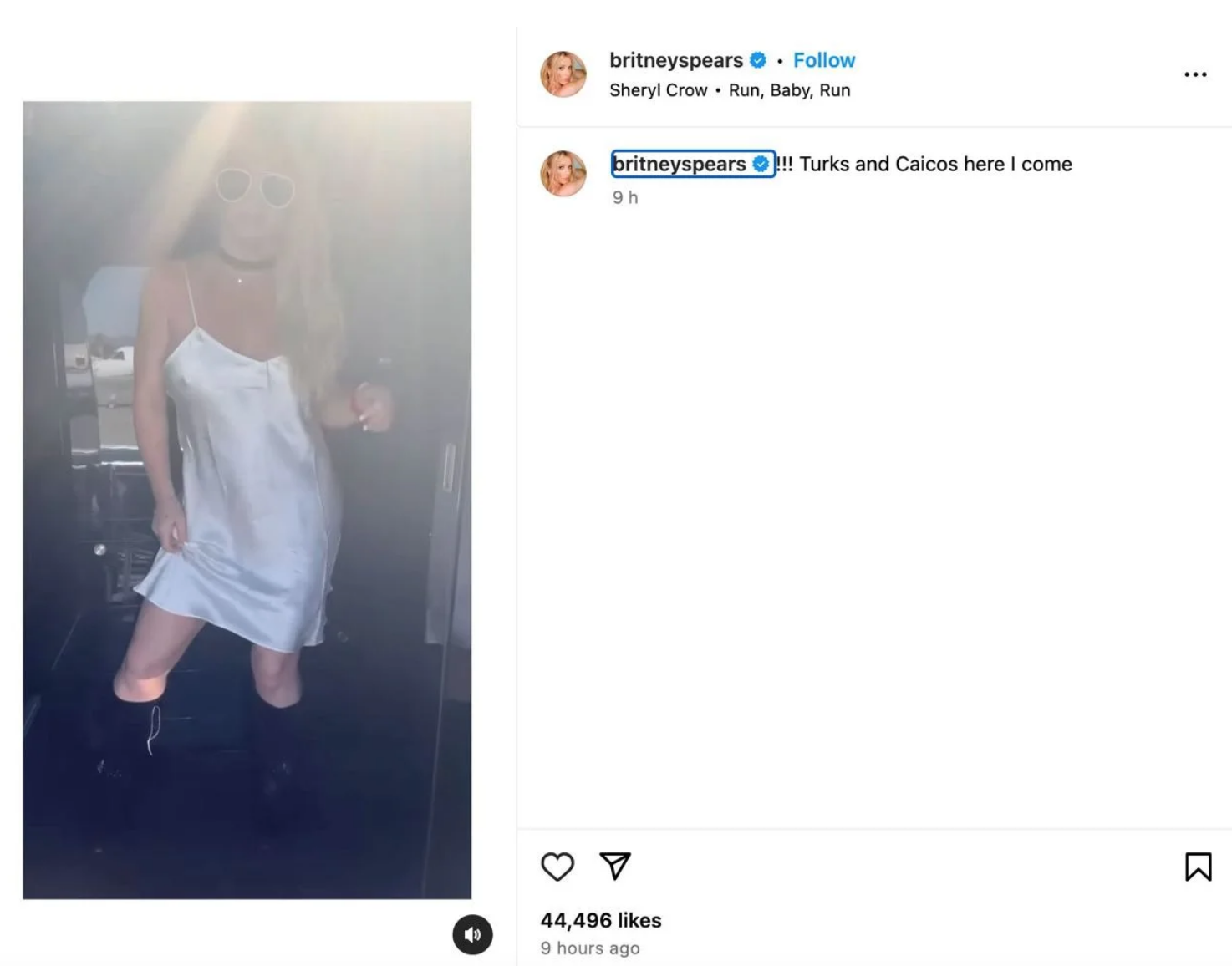Save the post with the bookmark icon

(1198, 867)
